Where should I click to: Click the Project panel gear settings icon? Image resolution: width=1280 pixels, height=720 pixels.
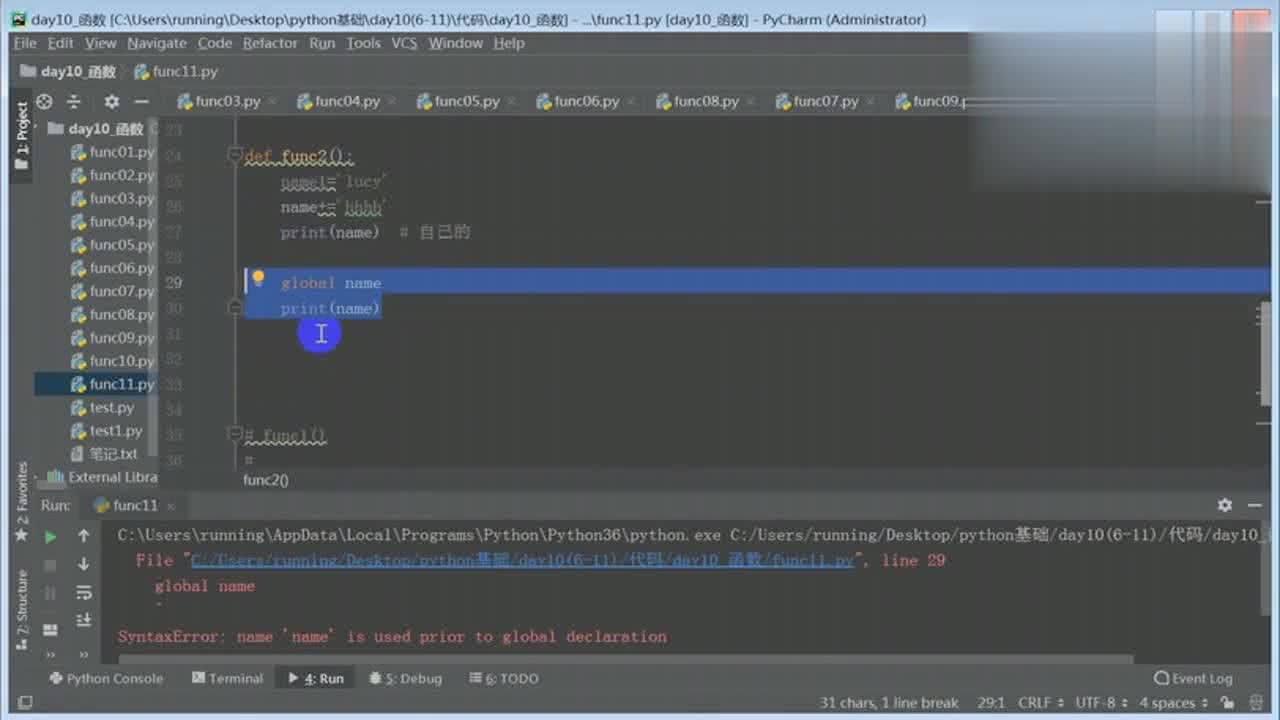pos(111,101)
